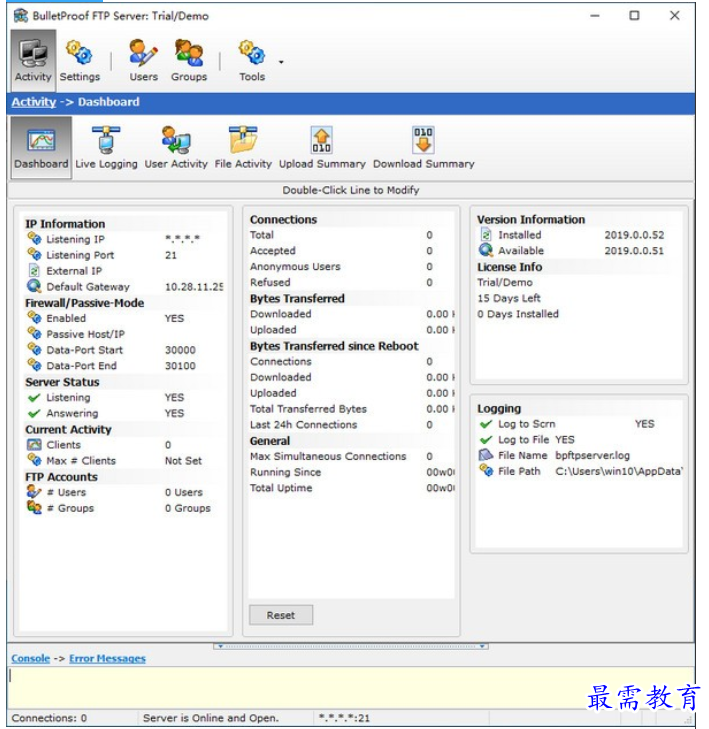This screenshot has height=729, width=709.
Task: Click the Reset button
Action: [x=281, y=615]
